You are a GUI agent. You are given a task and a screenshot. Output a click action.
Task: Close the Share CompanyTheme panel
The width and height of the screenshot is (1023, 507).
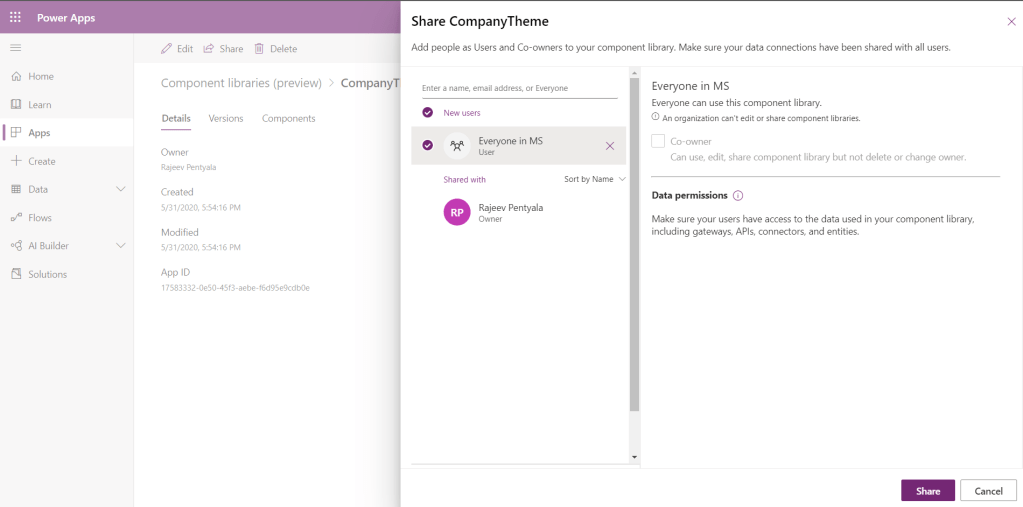1011,21
